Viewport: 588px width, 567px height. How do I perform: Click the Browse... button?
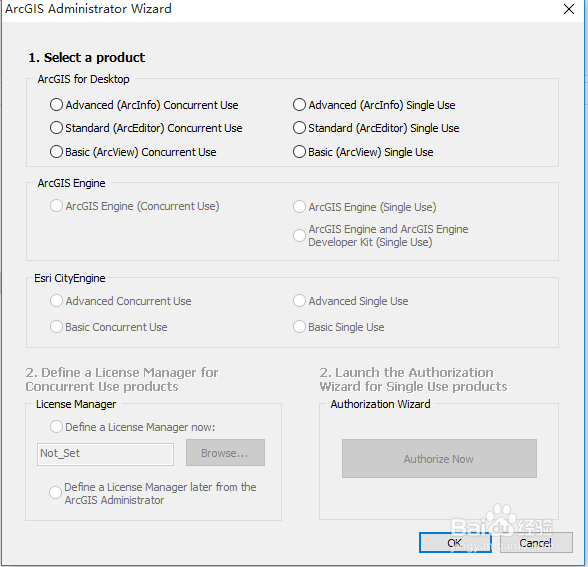coord(225,453)
